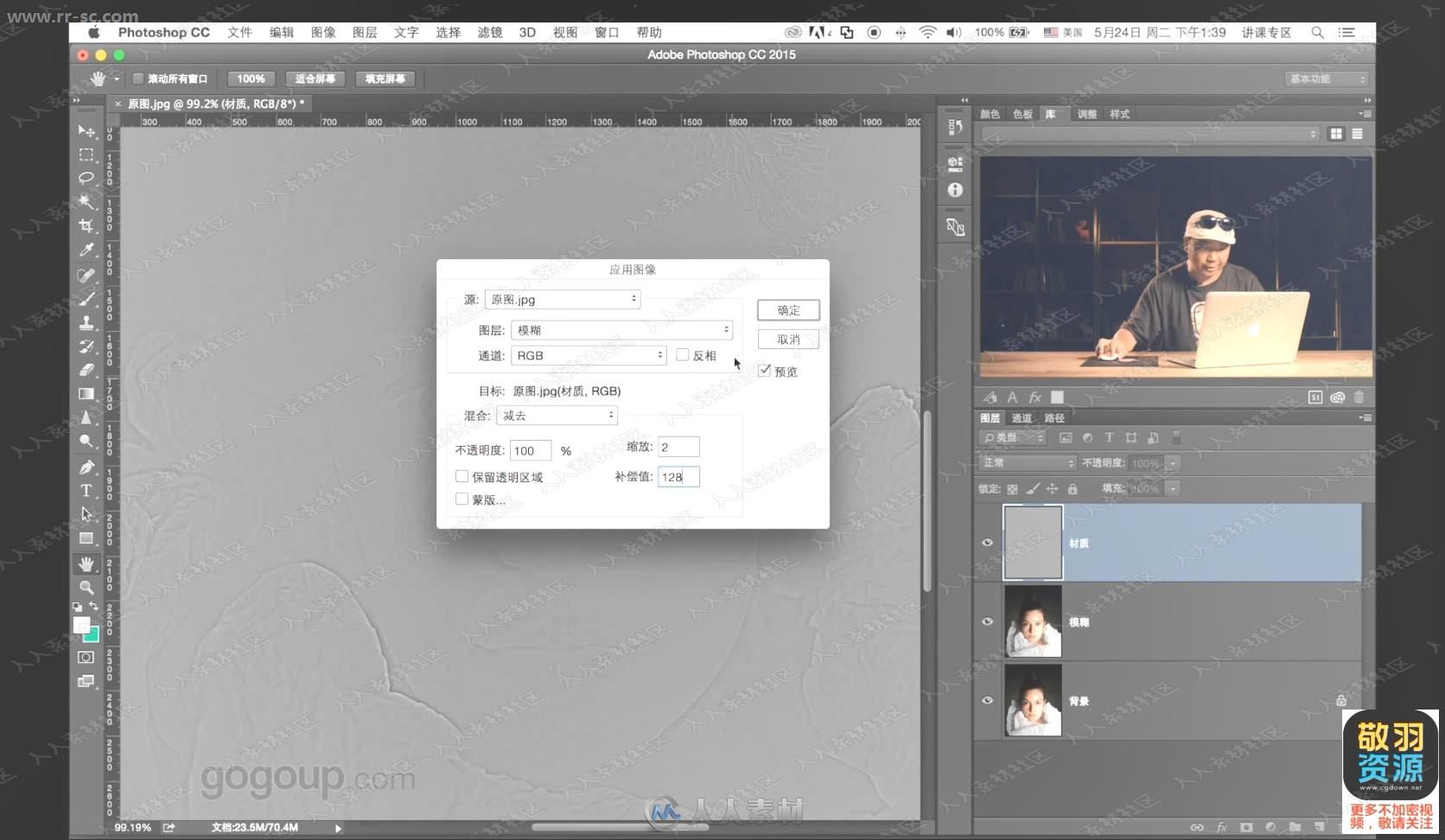Click the foreground color swatch
1445x840 pixels.
81,625
